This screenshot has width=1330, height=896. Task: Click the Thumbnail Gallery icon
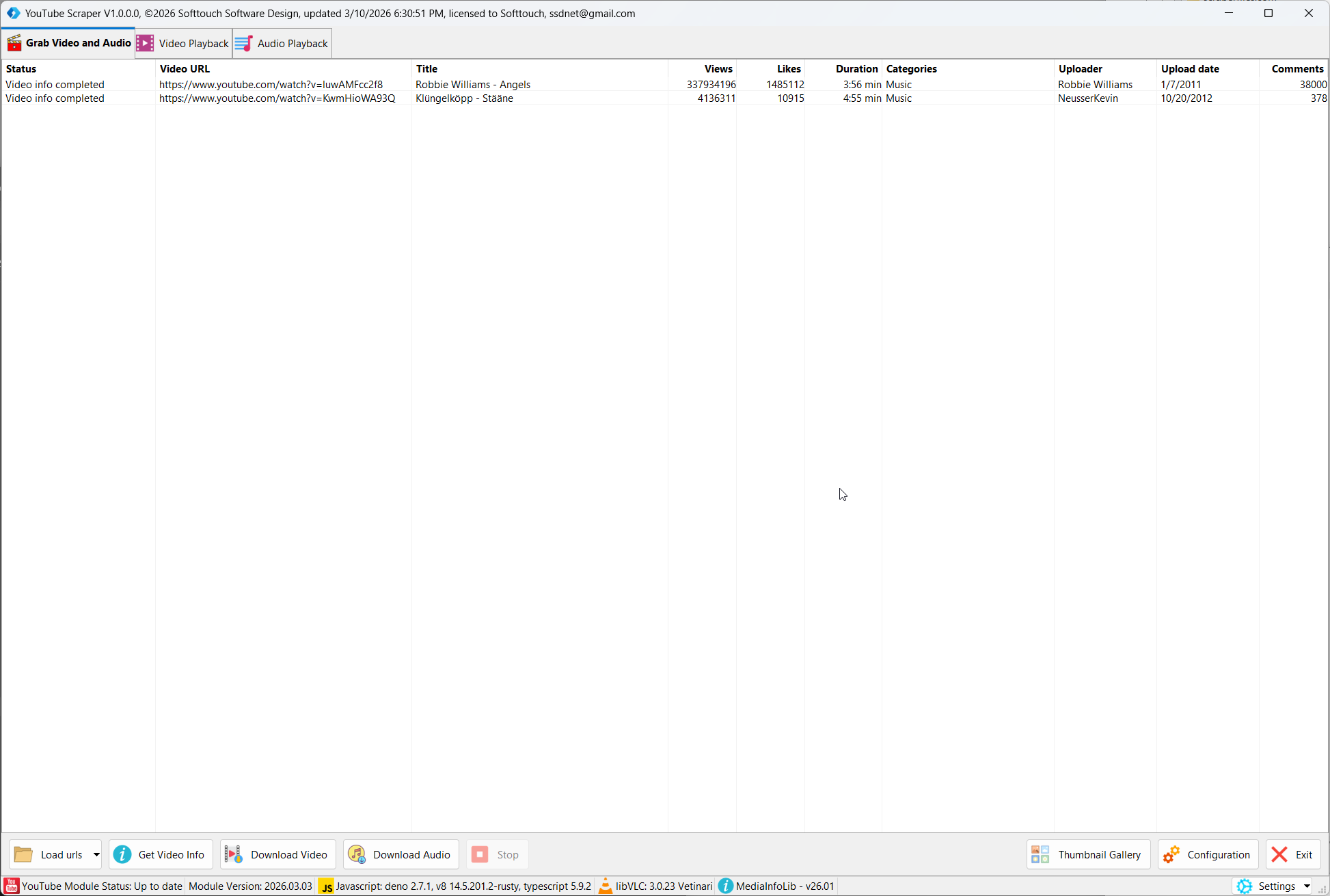[x=1040, y=854]
